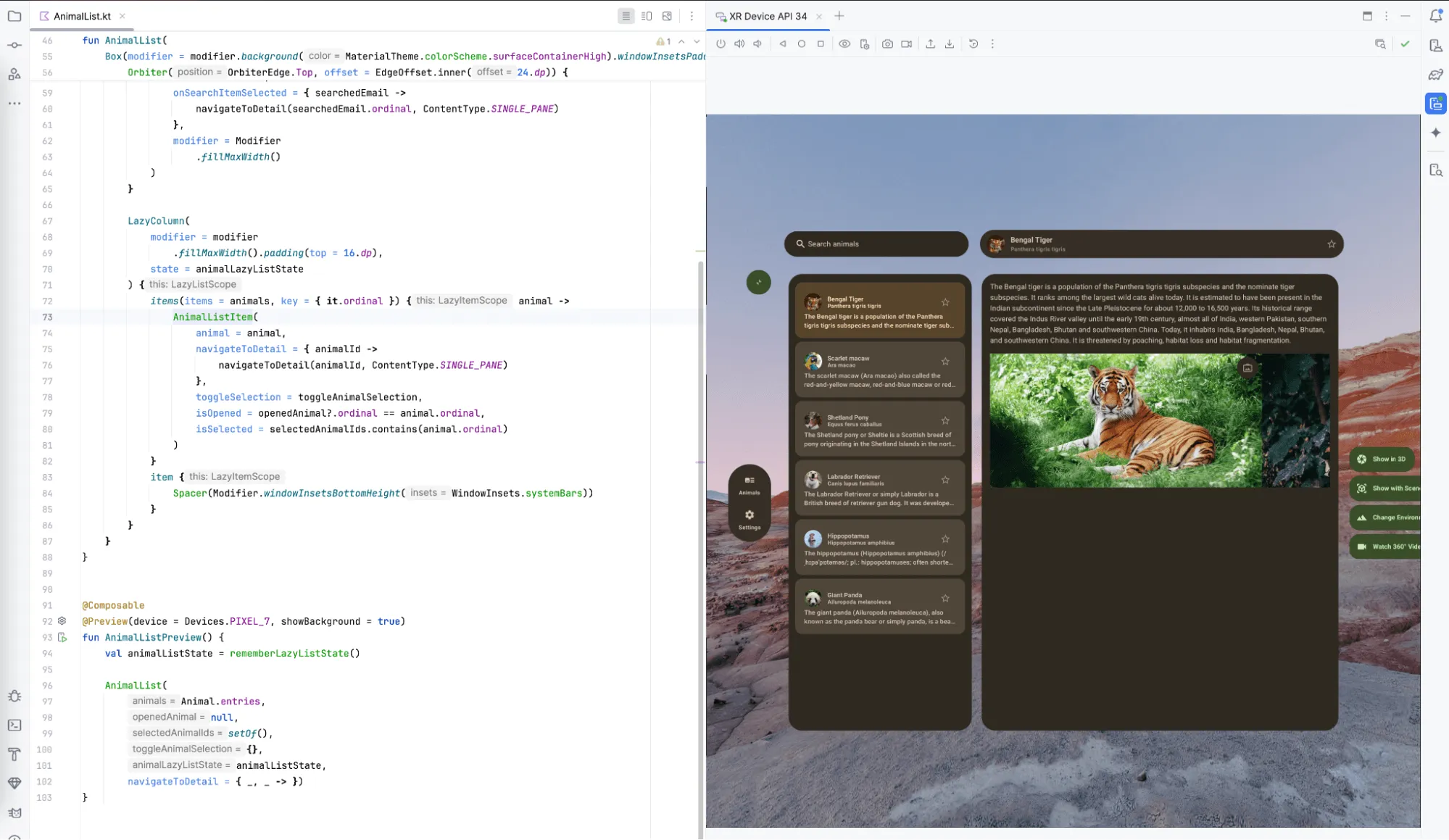Click the Search animals input field

876,244
